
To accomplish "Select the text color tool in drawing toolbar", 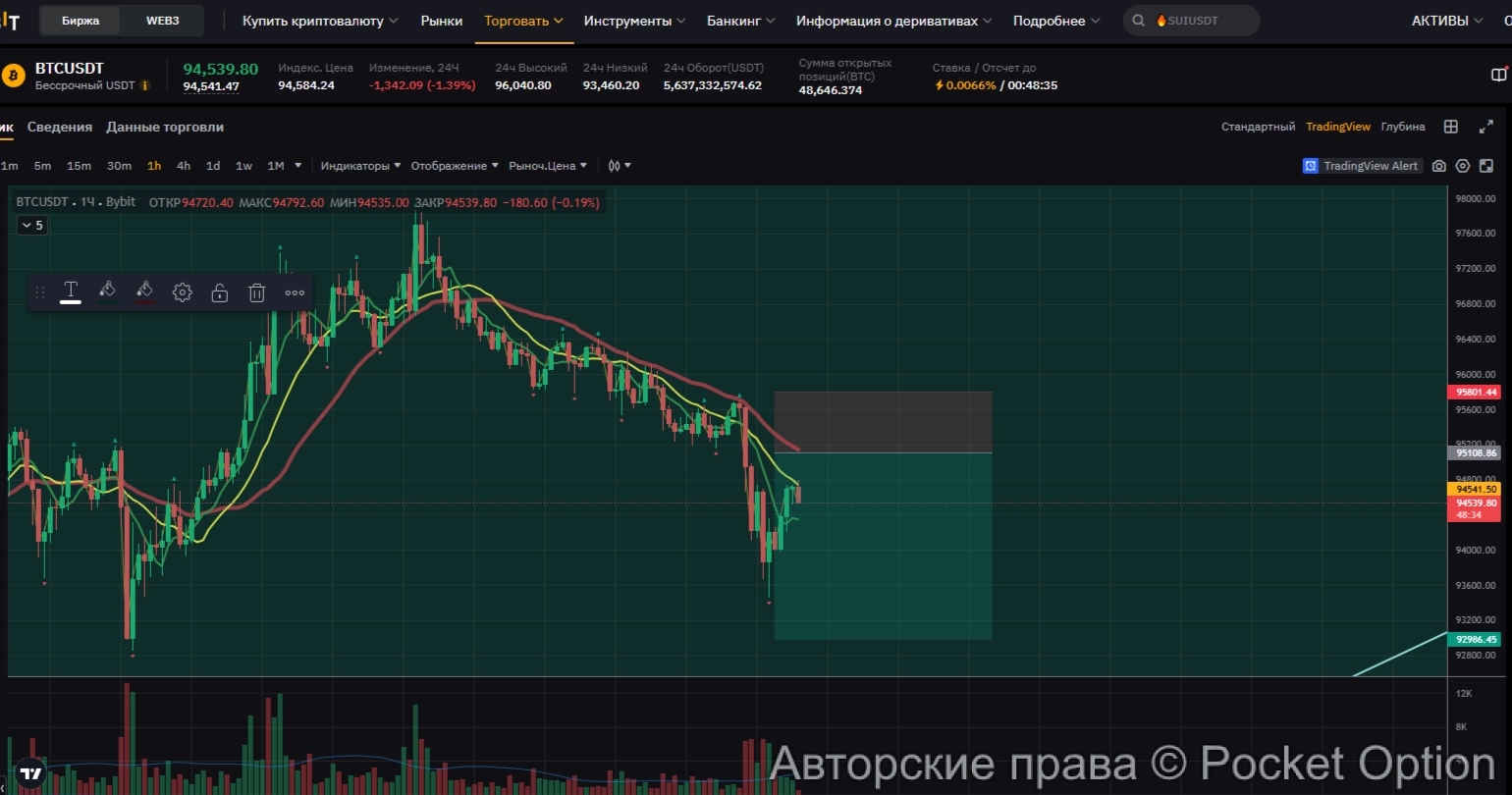I will 71,291.
